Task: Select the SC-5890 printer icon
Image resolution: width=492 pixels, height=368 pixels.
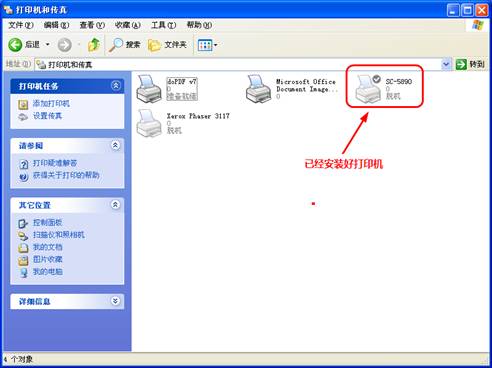Action: coord(368,89)
